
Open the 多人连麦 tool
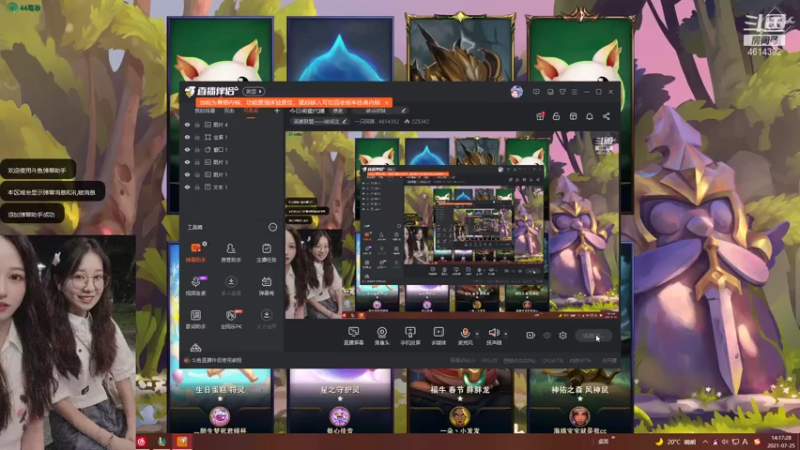tap(231, 286)
